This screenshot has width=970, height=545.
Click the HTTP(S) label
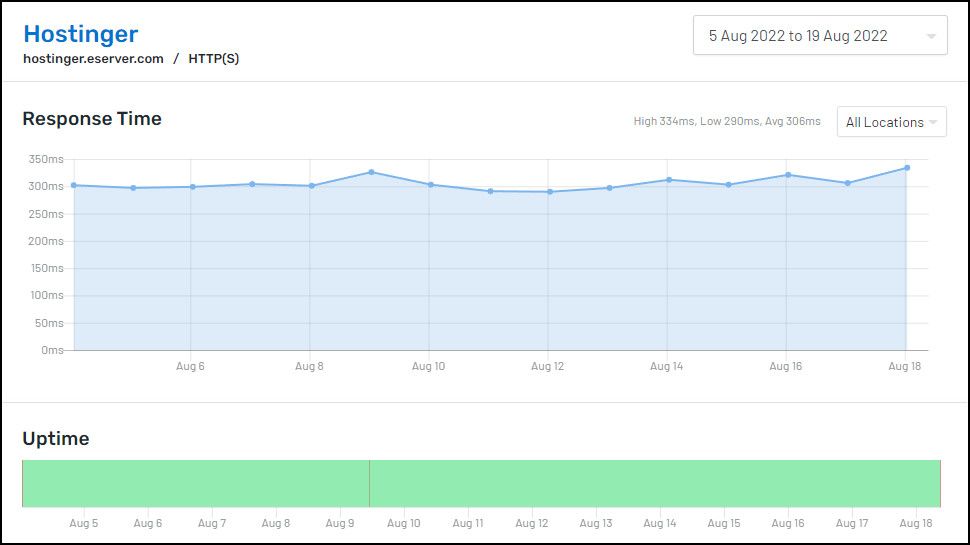[213, 59]
